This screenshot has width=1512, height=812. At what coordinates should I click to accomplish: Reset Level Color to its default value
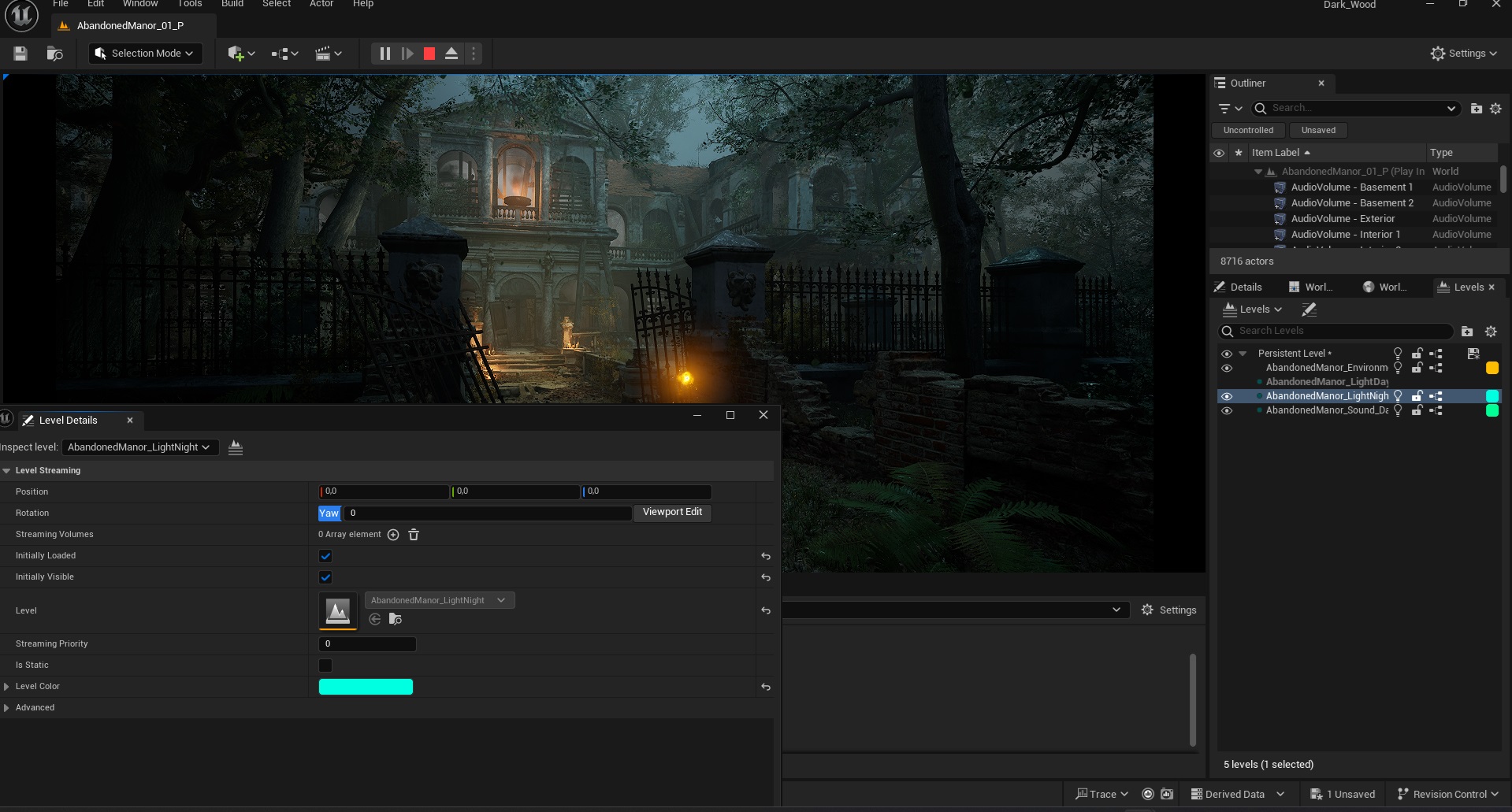tap(766, 688)
